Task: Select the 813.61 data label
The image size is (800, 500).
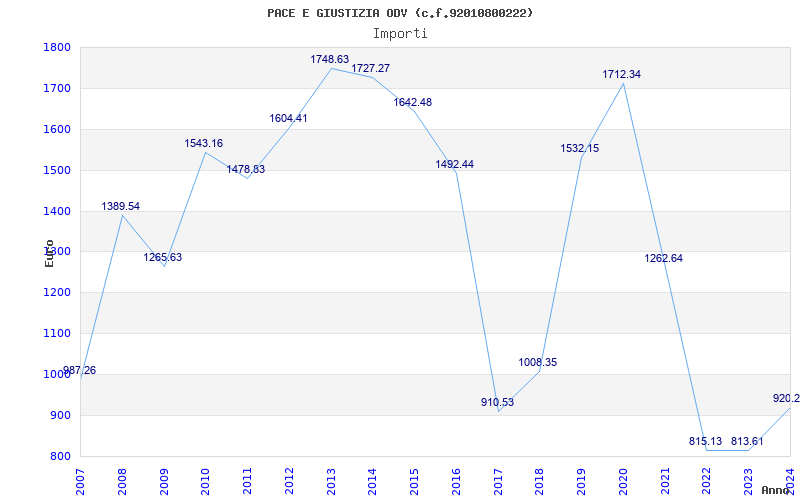Action: [747, 442]
